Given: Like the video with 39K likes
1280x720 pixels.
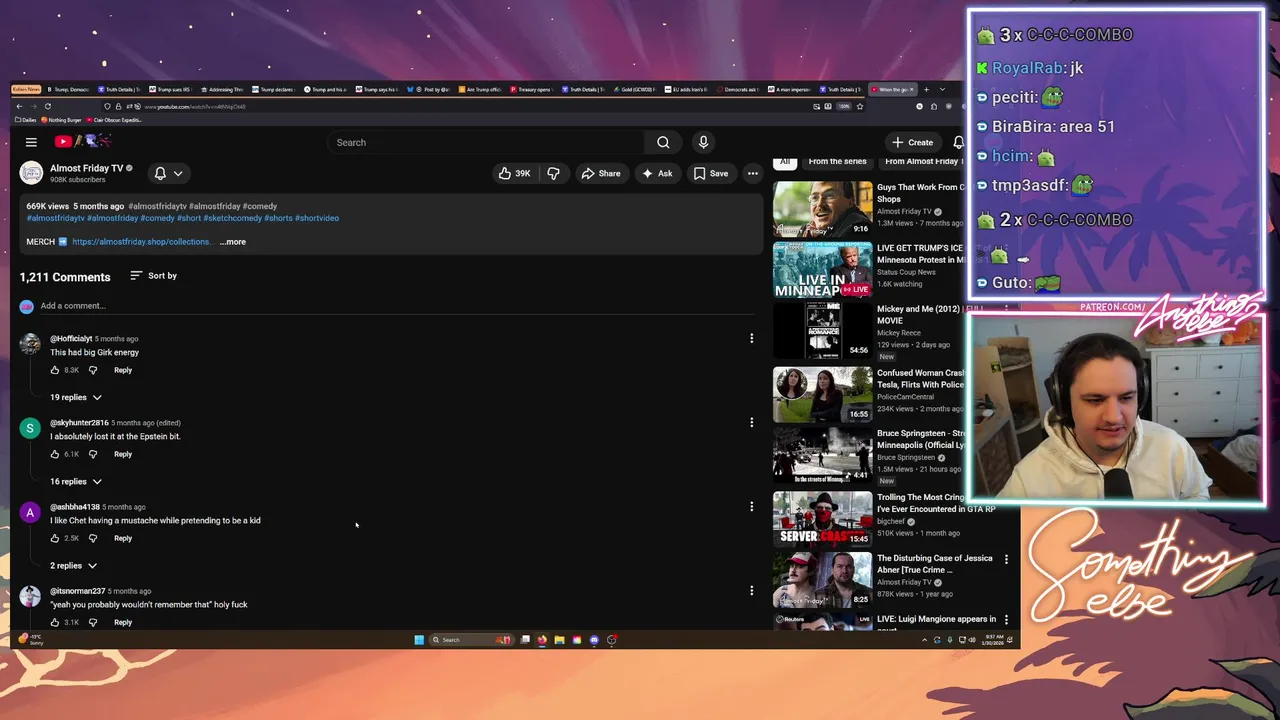Looking at the screenshot, I should [x=515, y=173].
